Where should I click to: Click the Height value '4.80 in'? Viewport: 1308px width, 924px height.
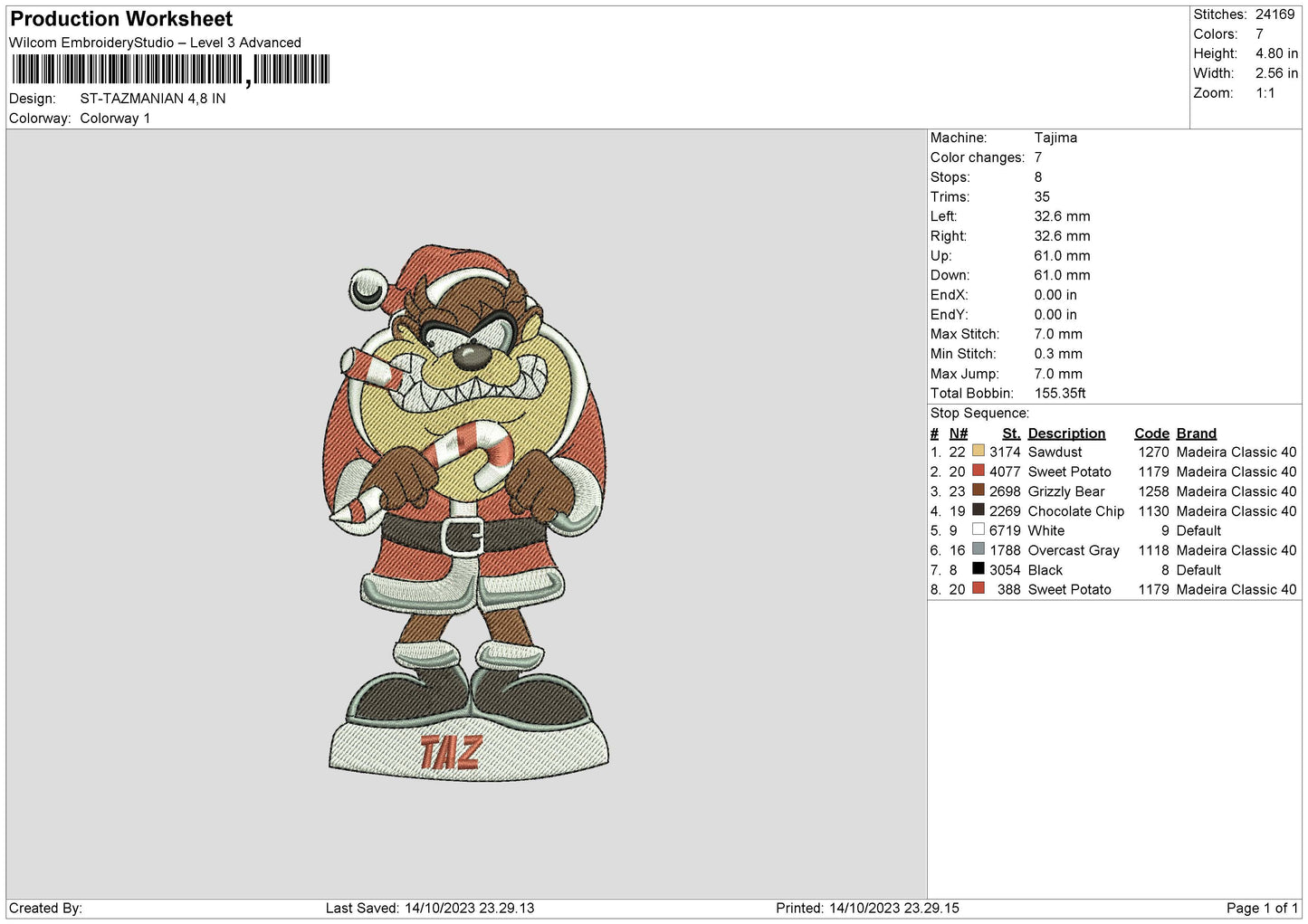(x=1276, y=53)
